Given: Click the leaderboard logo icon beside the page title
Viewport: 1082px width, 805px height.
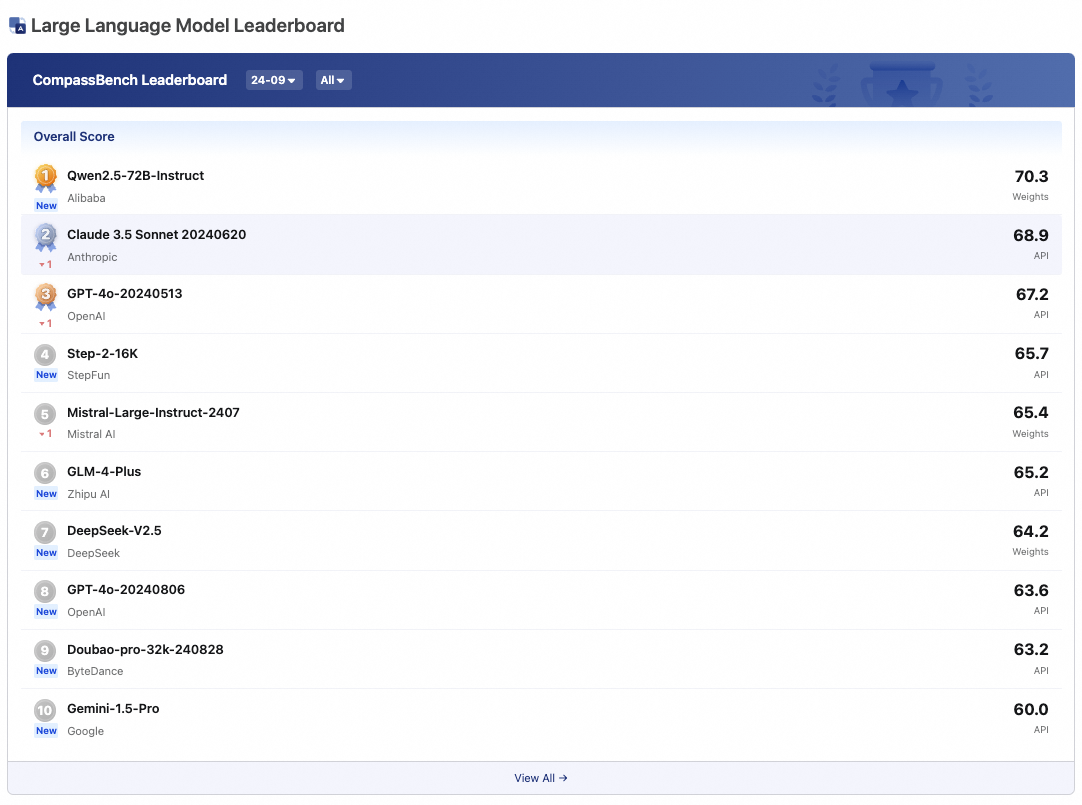Looking at the screenshot, I should 17,26.
